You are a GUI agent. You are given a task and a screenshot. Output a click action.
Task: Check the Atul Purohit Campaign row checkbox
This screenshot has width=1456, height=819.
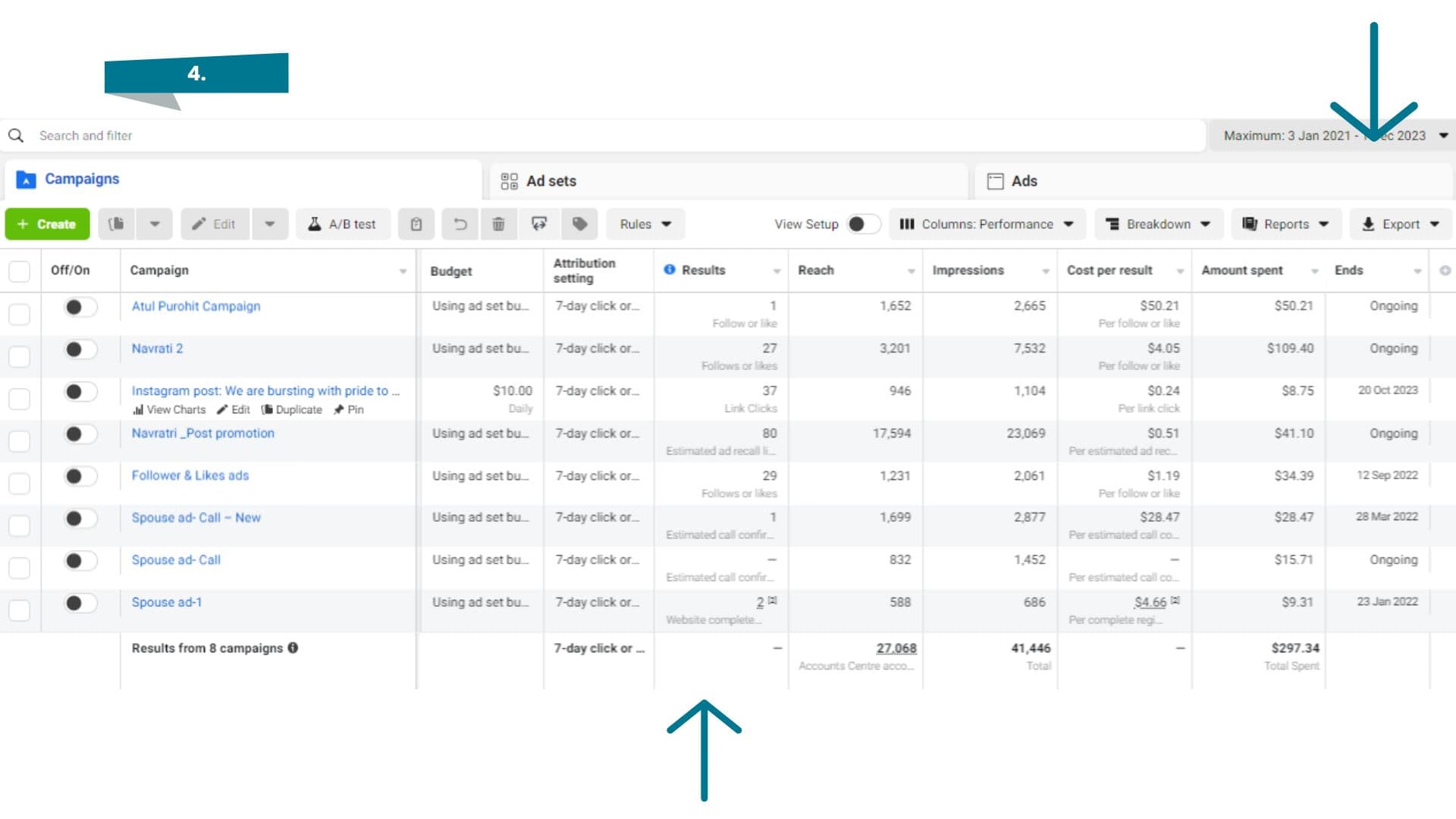click(19, 314)
